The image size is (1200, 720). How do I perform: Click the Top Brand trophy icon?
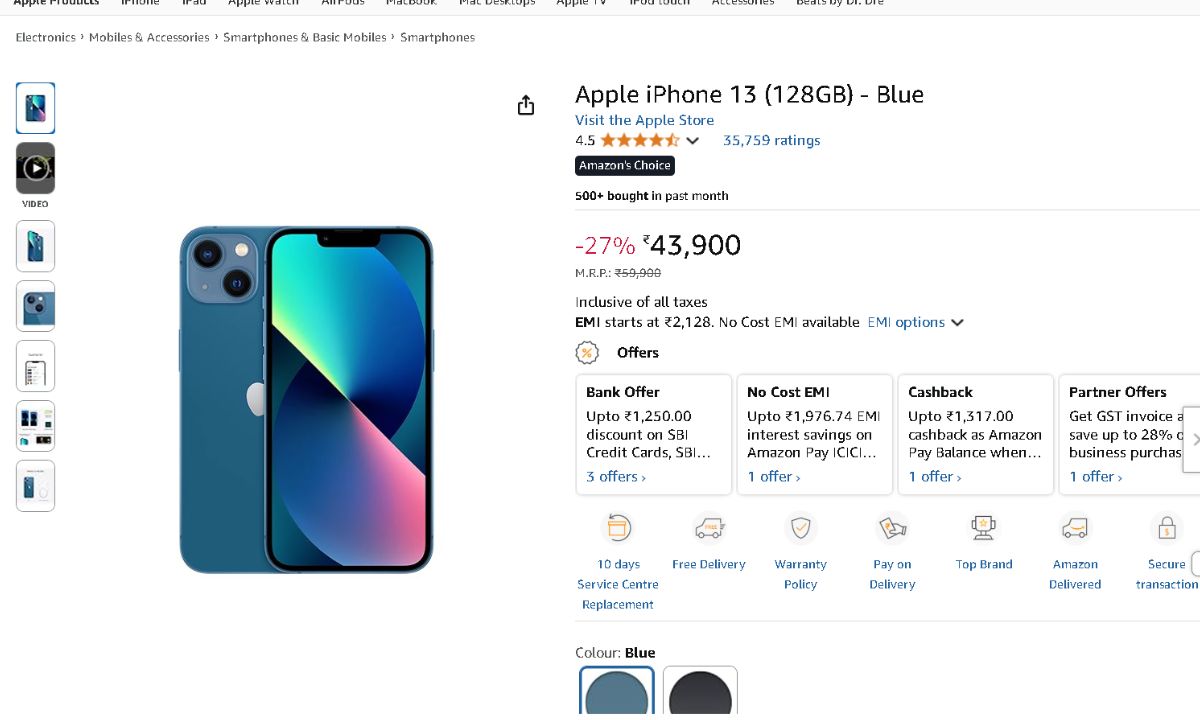coord(984,528)
